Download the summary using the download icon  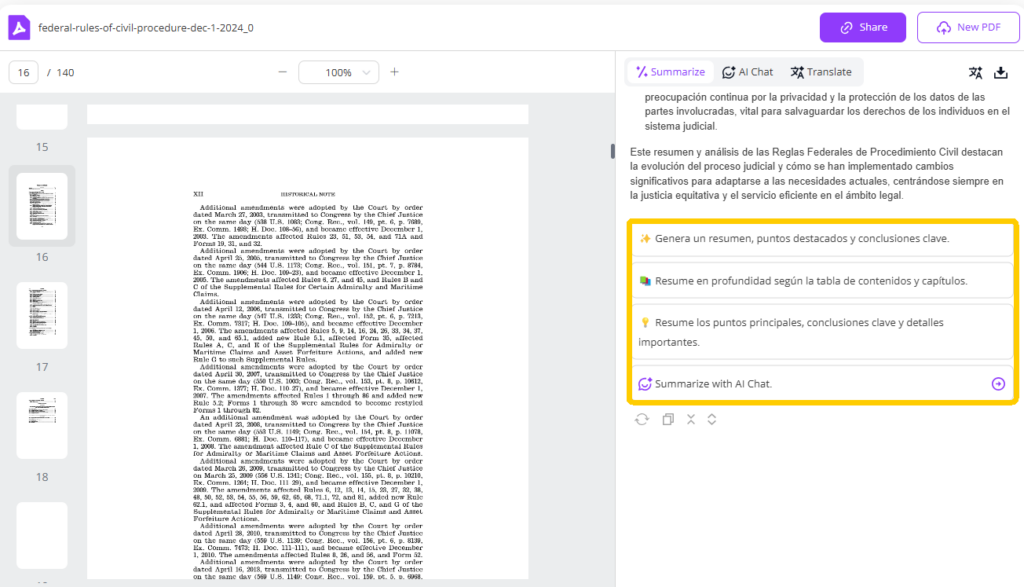(x=1001, y=72)
